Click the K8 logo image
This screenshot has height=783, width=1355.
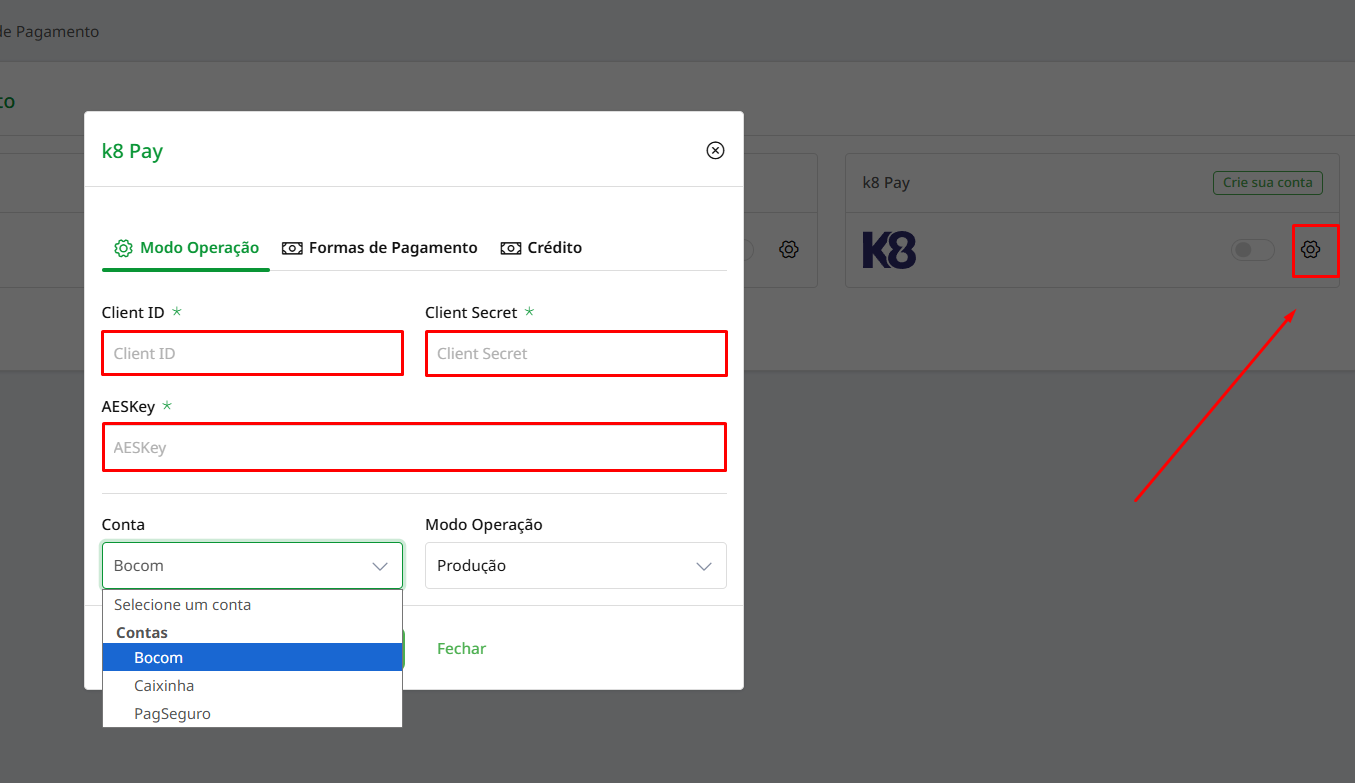(x=889, y=250)
